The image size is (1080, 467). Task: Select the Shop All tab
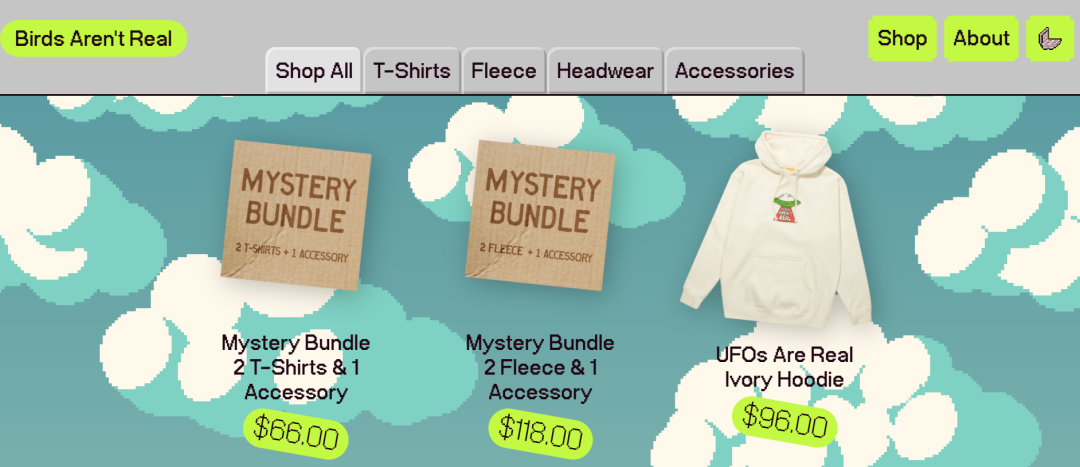[314, 70]
